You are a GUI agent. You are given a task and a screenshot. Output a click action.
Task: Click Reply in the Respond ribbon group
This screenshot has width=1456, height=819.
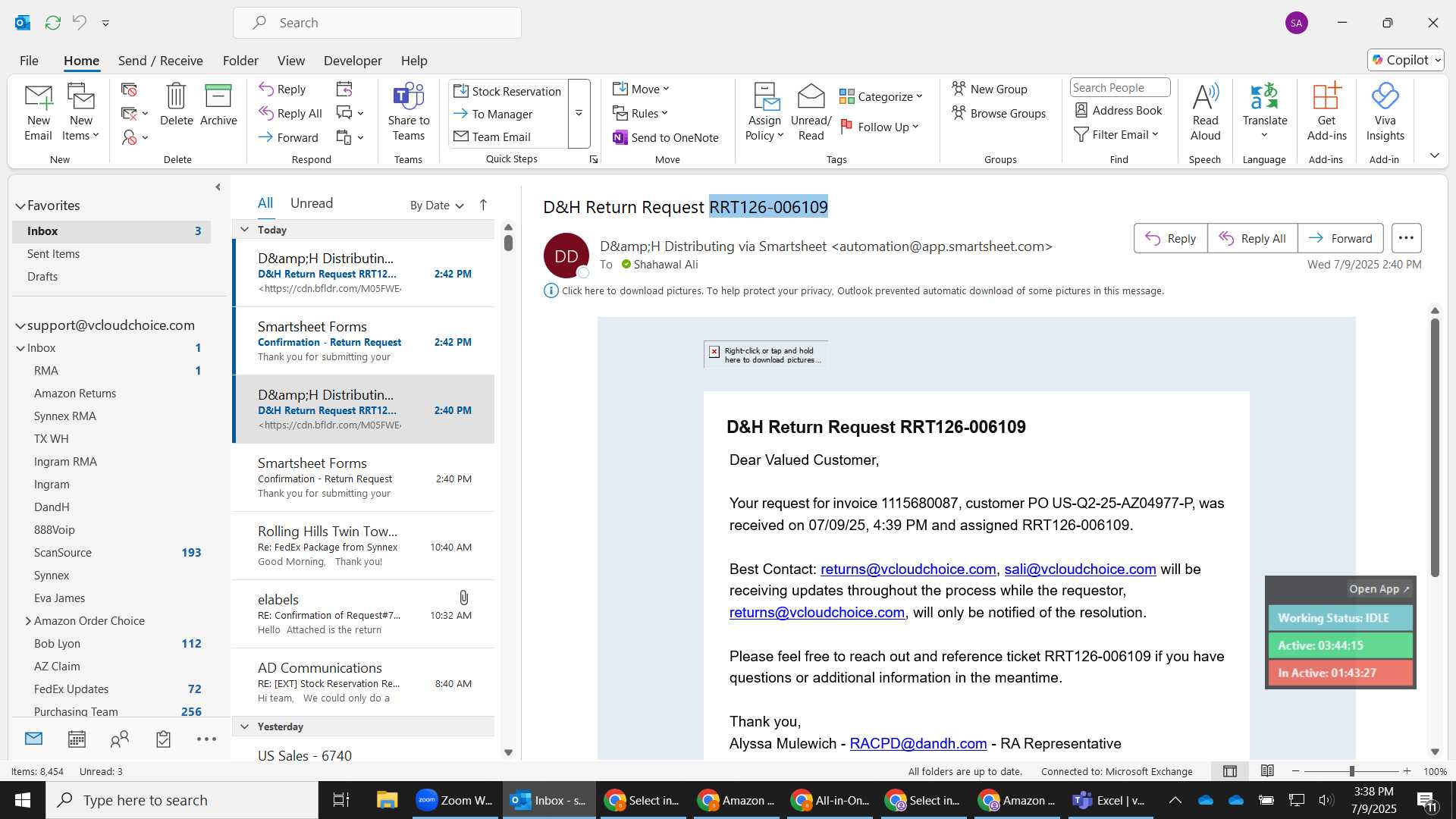(x=282, y=89)
